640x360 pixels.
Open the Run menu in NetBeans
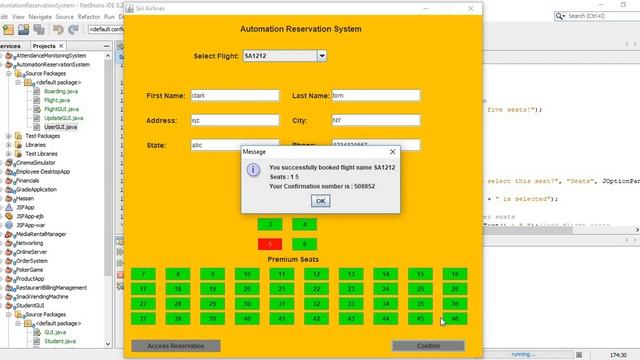click(x=109, y=17)
